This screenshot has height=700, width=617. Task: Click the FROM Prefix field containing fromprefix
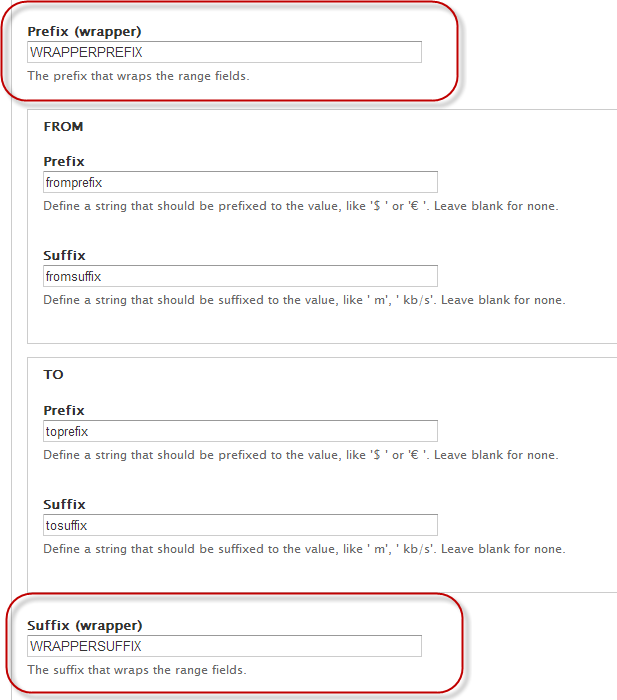tap(240, 182)
